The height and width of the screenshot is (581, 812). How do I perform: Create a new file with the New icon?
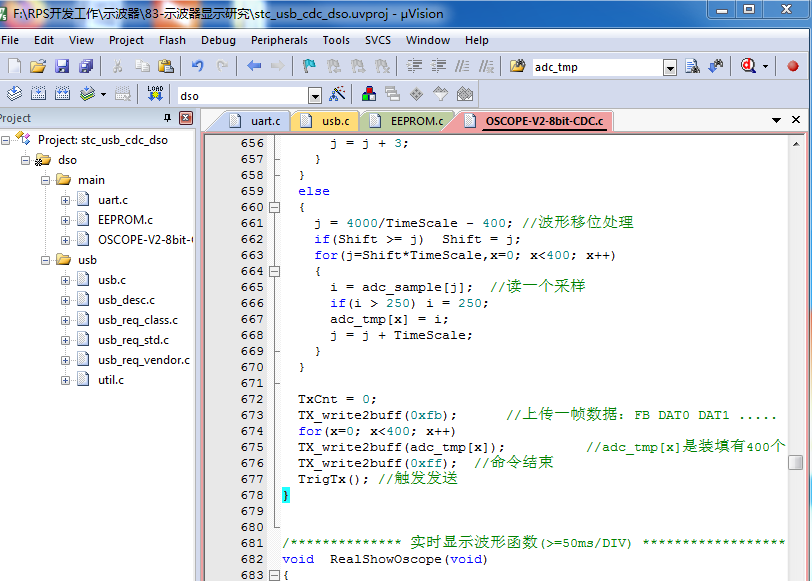click(x=14, y=66)
